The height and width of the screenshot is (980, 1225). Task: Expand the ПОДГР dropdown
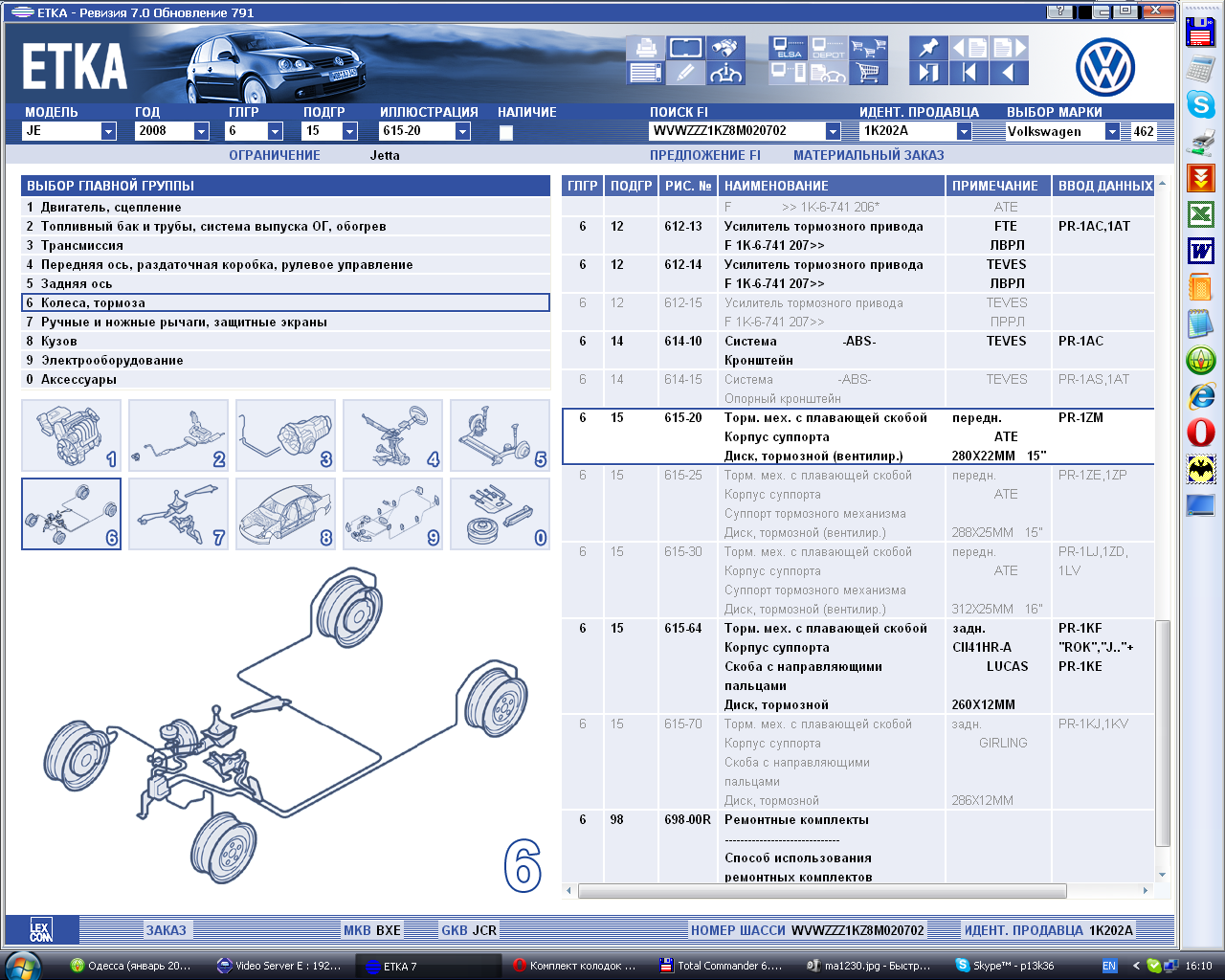tap(350, 131)
